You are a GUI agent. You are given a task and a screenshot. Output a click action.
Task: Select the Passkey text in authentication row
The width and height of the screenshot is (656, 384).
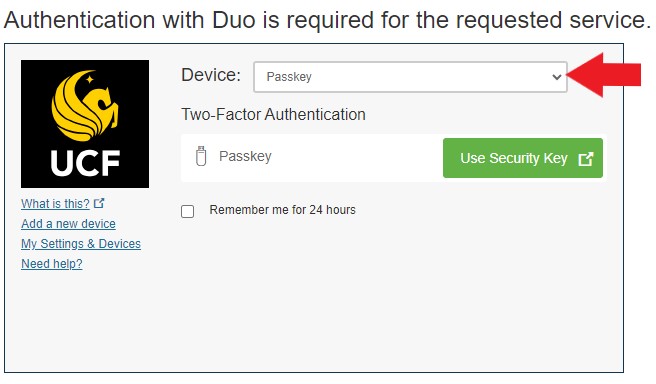(245, 156)
